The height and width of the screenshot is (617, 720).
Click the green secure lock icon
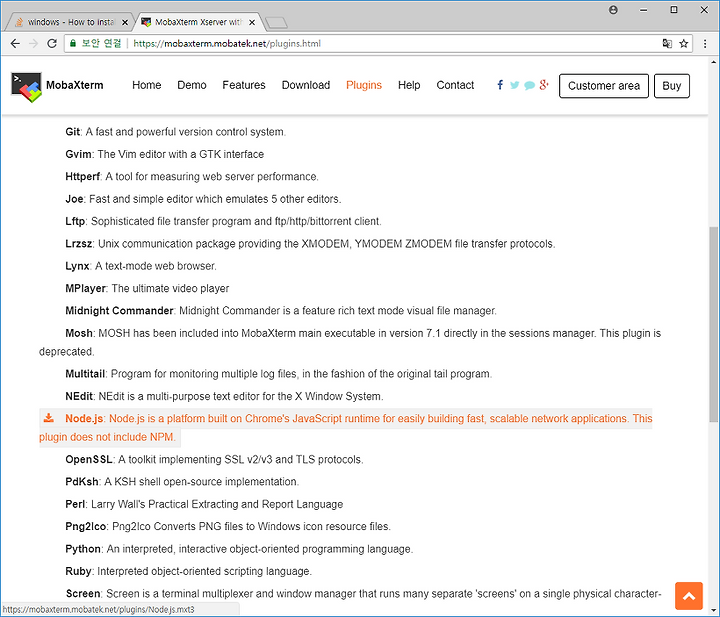coord(73,43)
